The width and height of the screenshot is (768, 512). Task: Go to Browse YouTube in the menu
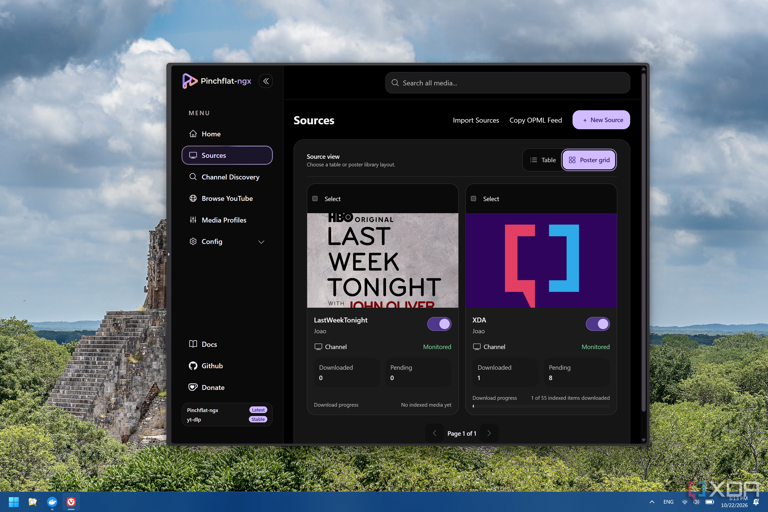(x=227, y=198)
